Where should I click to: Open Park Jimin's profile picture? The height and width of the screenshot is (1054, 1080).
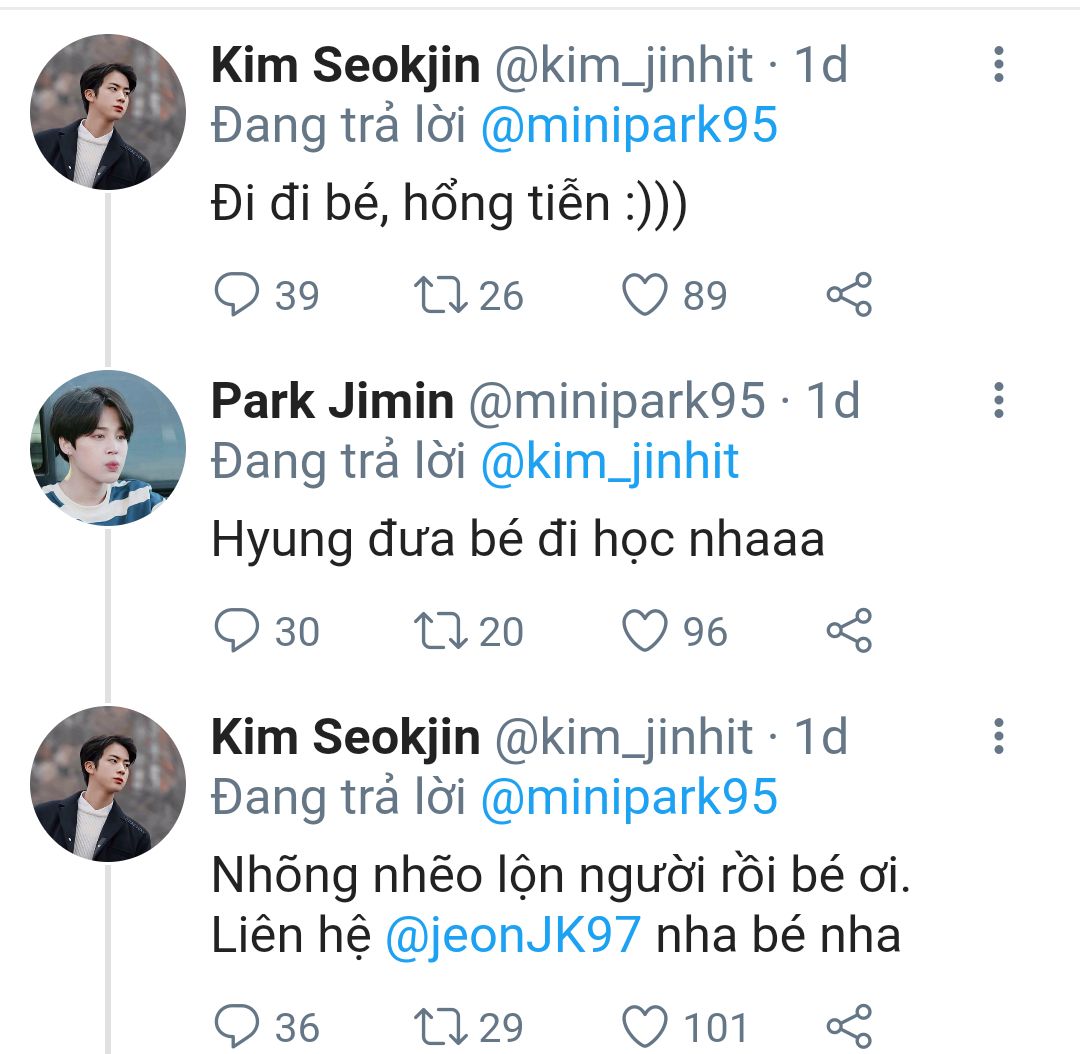[x=108, y=448]
